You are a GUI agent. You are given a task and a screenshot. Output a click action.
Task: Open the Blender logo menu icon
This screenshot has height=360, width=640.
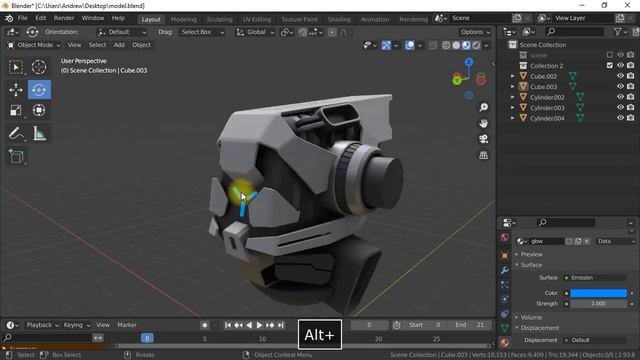tap(9, 18)
